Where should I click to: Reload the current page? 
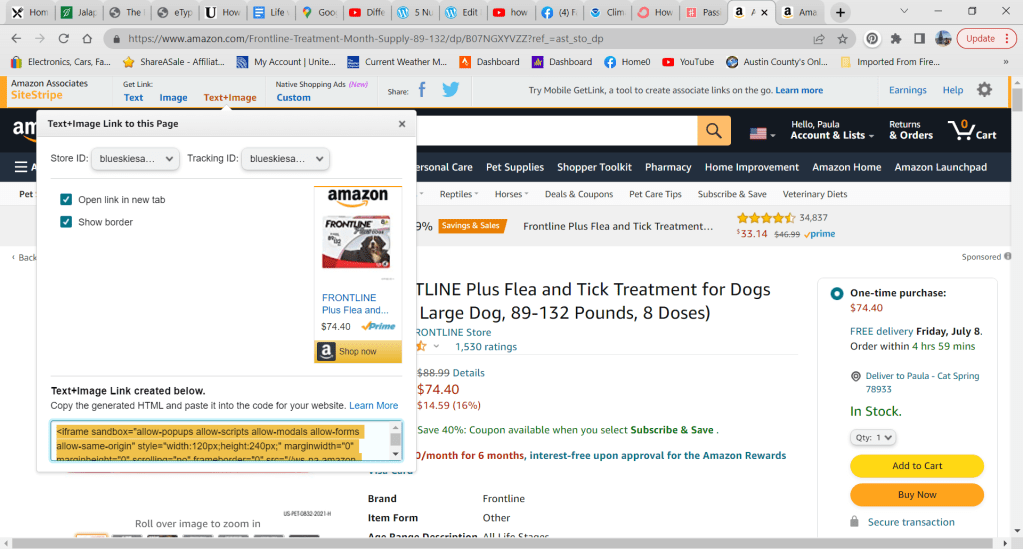click(x=63, y=39)
